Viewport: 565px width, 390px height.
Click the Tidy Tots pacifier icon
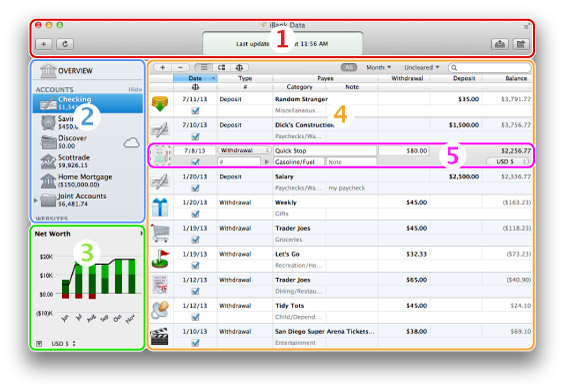click(x=160, y=310)
